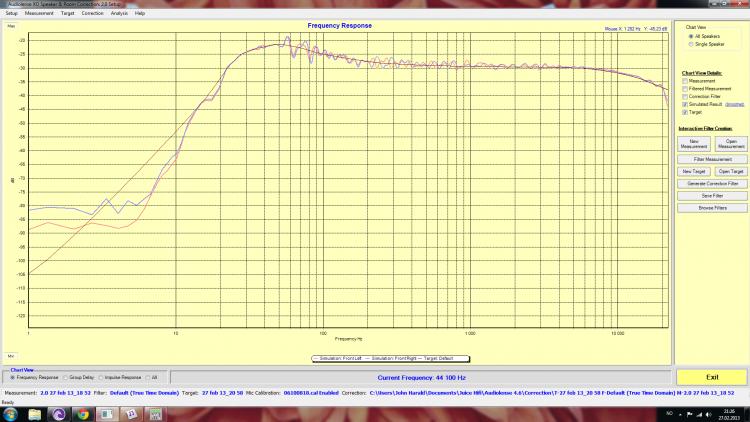
Task: Click the Max button above the dB axis
Action: tap(11, 26)
